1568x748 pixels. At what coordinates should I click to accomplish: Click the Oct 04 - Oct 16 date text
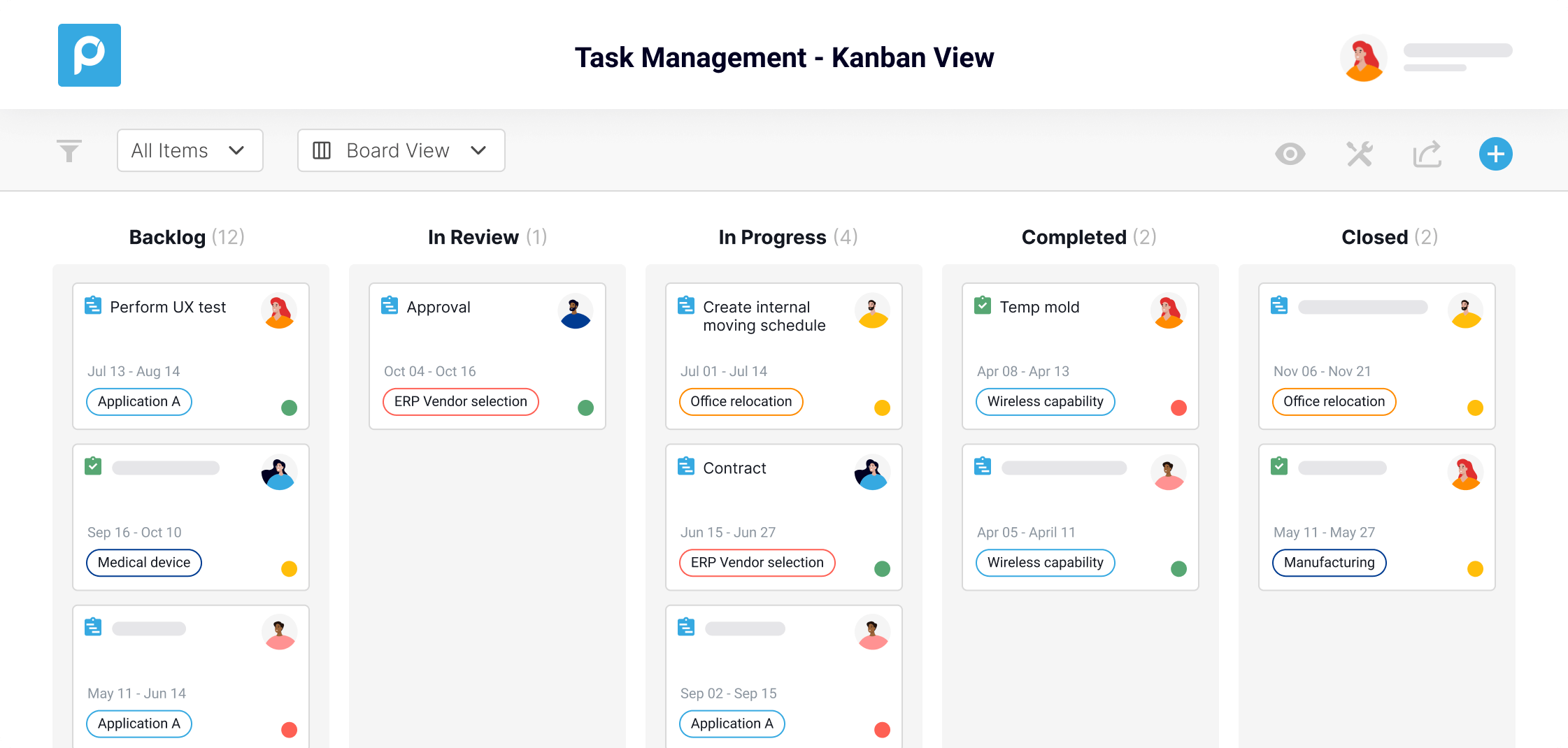pos(430,371)
